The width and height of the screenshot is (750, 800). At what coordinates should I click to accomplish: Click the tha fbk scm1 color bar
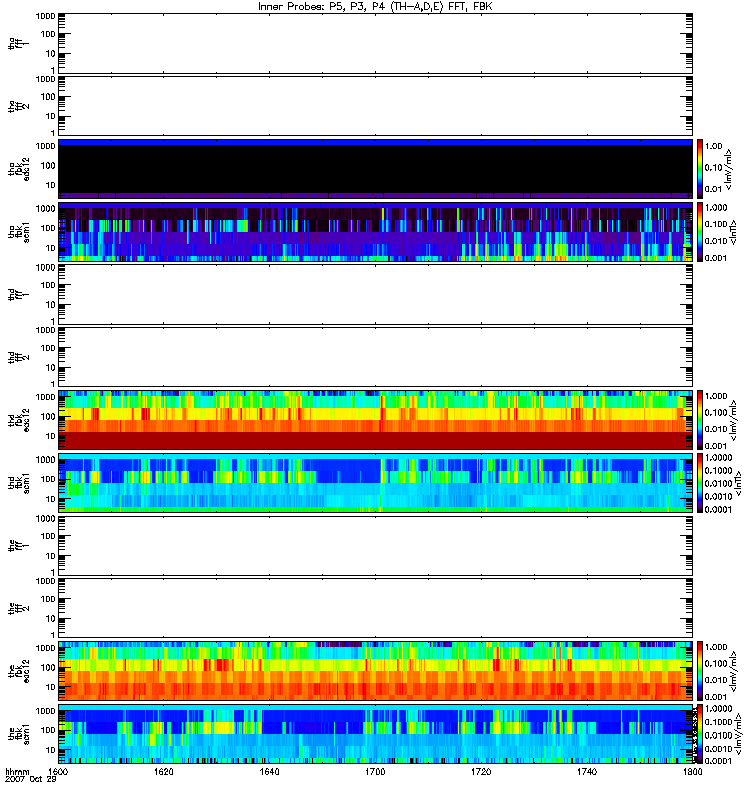click(x=700, y=232)
